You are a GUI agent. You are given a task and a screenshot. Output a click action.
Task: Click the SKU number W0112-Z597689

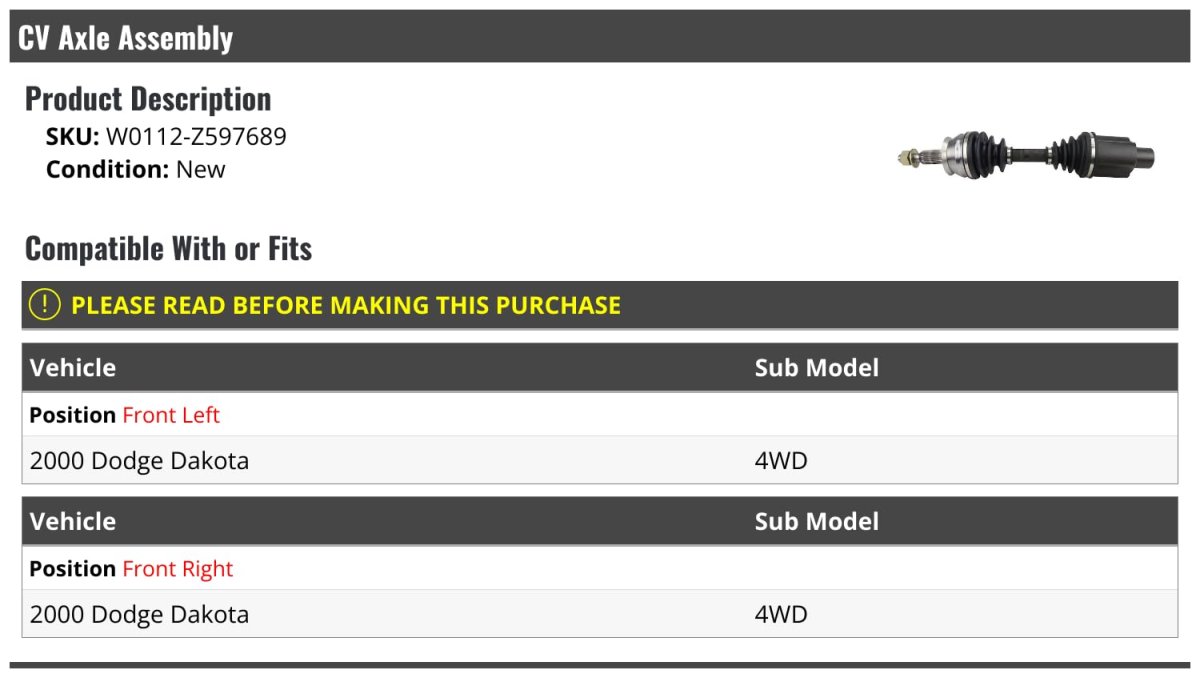click(x=196, y=136)
